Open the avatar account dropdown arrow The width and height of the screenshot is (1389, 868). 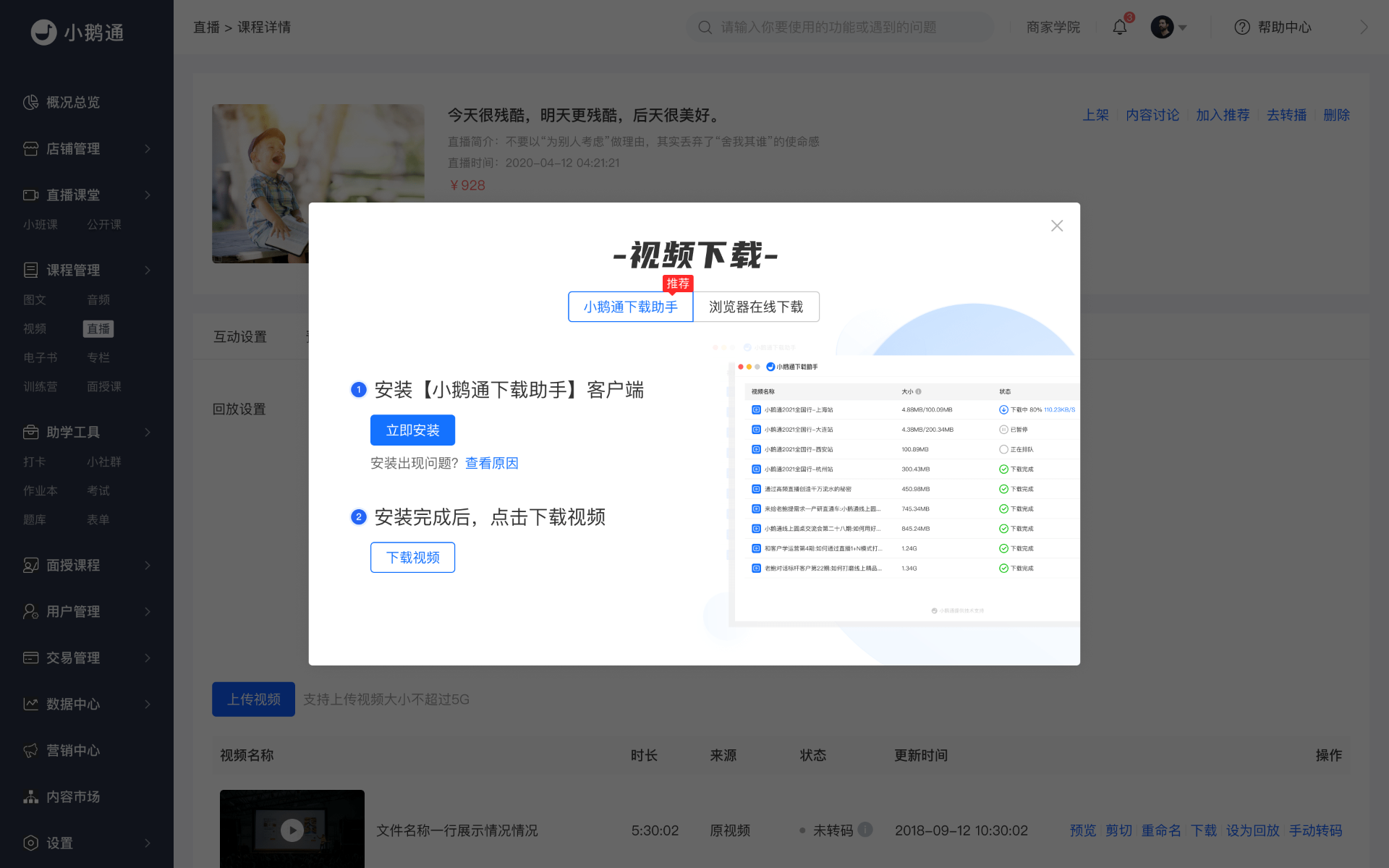point(1183,28)
